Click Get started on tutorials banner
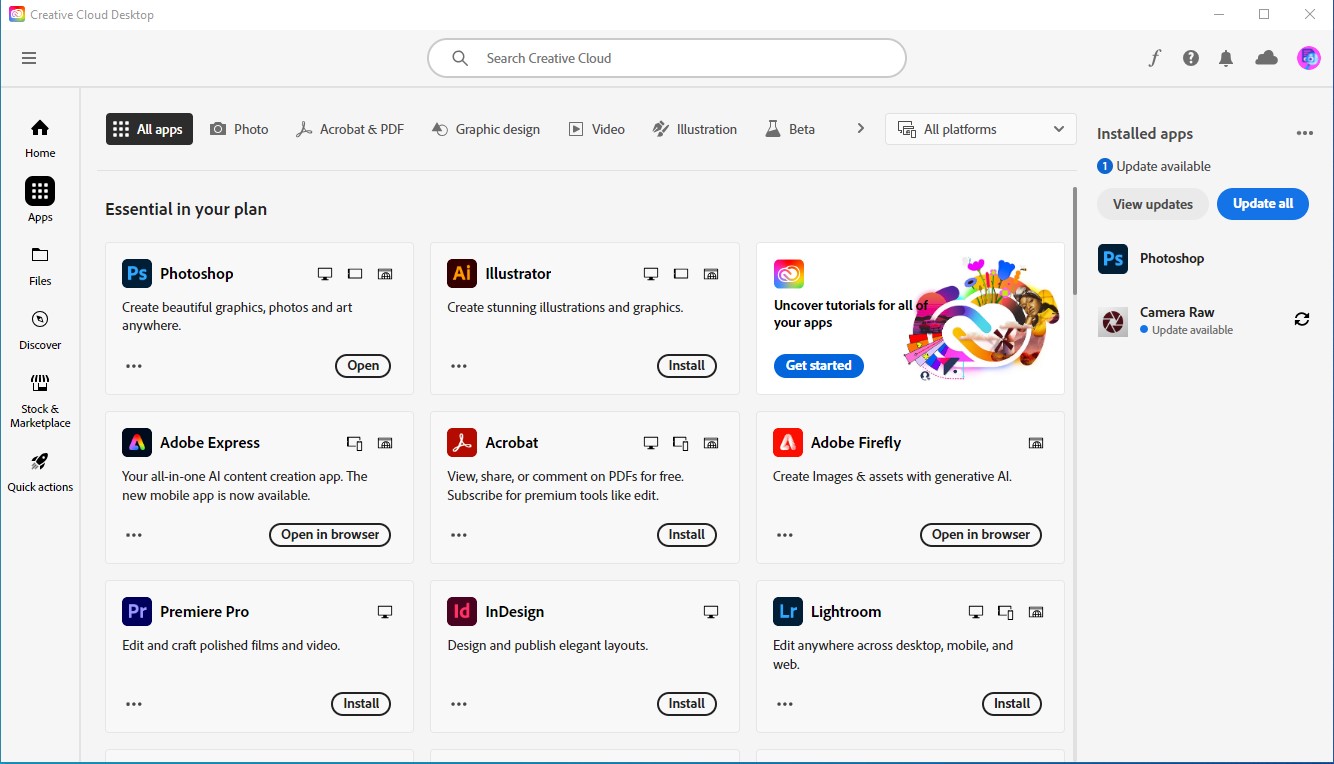Viewport: 1334px width, 764px height. [819, 366]
